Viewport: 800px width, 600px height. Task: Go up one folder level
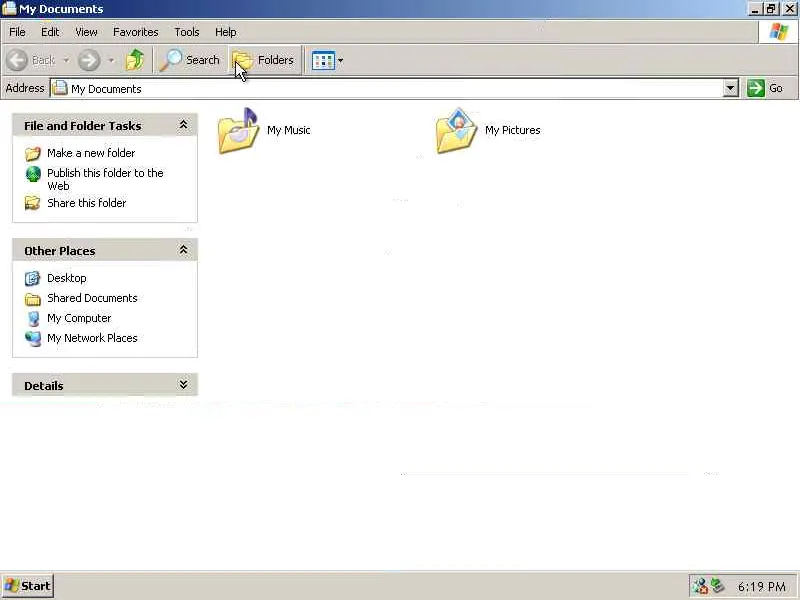pos(135,60)
